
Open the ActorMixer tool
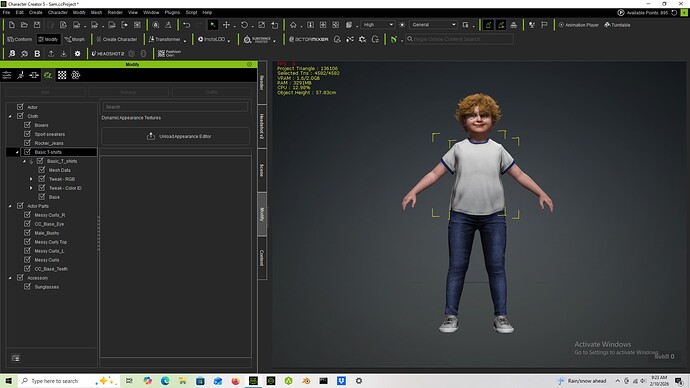click(308, 39)
